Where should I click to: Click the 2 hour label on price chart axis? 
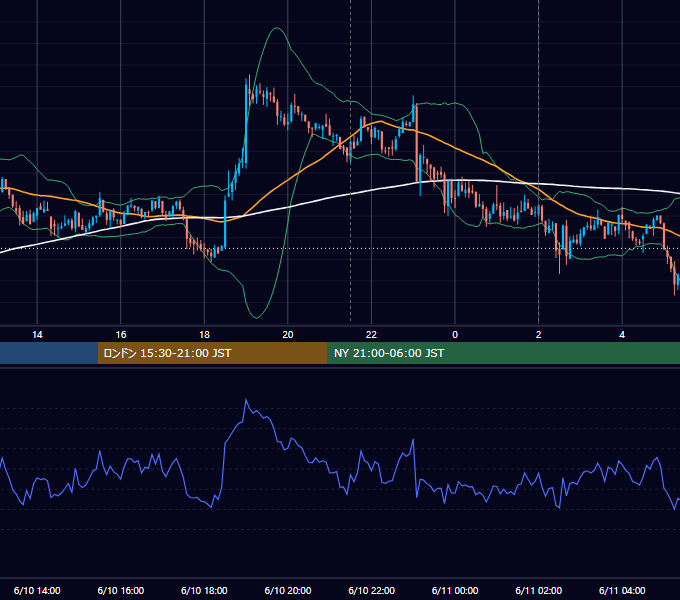click(539, 335)
